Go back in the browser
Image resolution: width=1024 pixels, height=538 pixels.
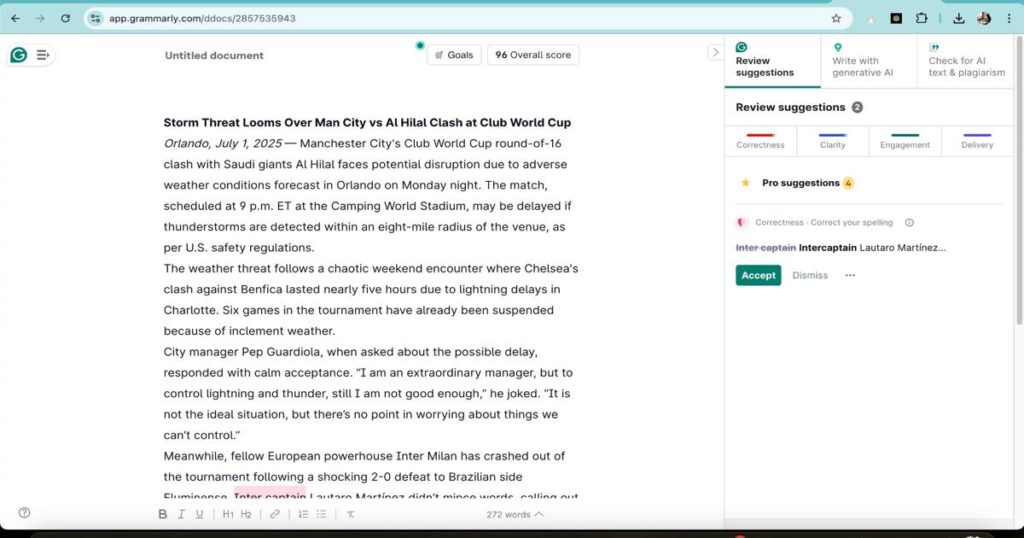16,18
